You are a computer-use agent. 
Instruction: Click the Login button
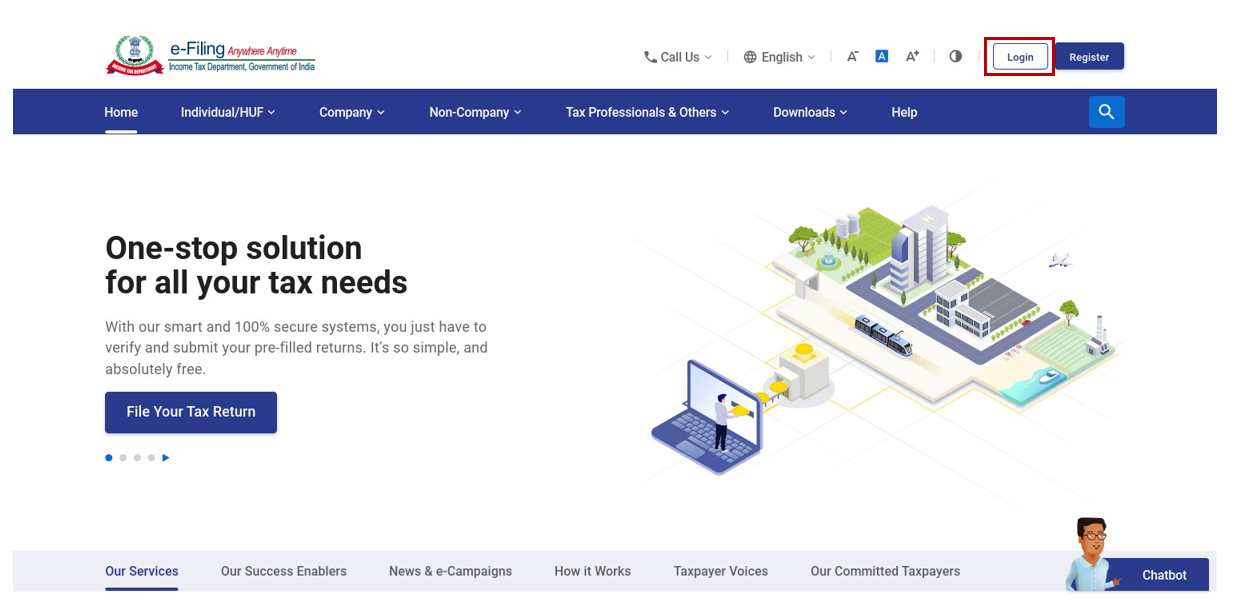[x=1020, y=57]
